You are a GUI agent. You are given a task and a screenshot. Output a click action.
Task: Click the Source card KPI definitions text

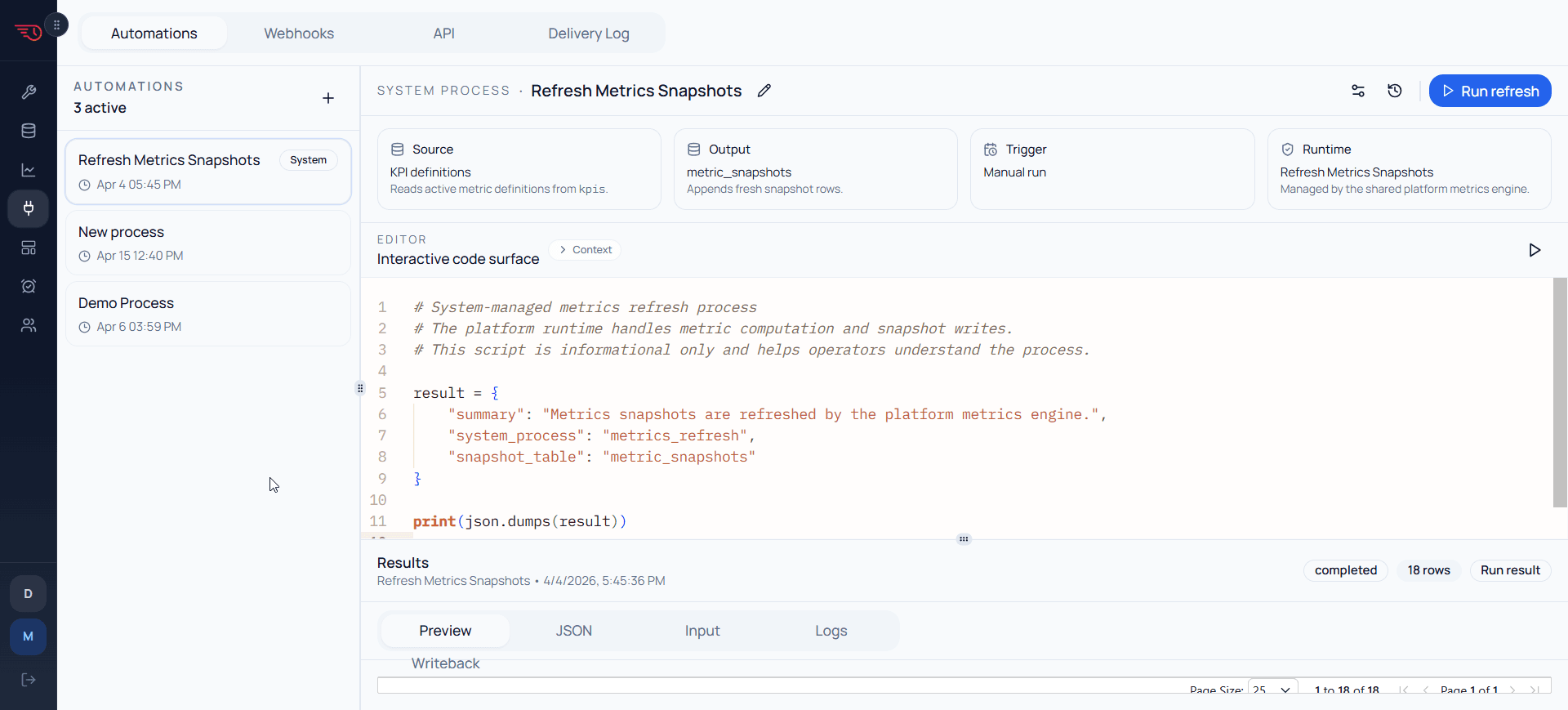(x=430, y=172)
